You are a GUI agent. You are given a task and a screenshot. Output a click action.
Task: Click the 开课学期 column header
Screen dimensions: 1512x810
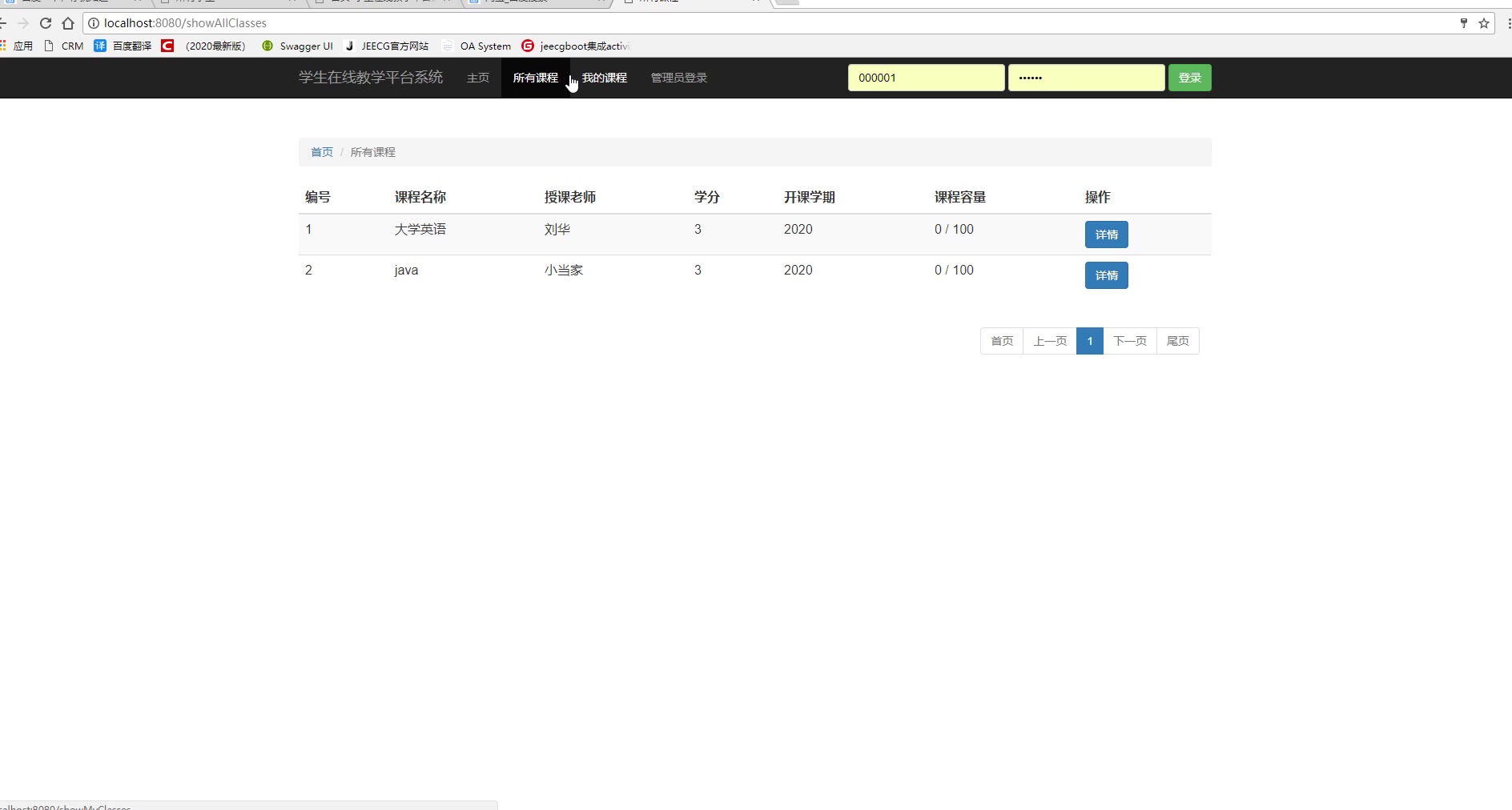810,197
